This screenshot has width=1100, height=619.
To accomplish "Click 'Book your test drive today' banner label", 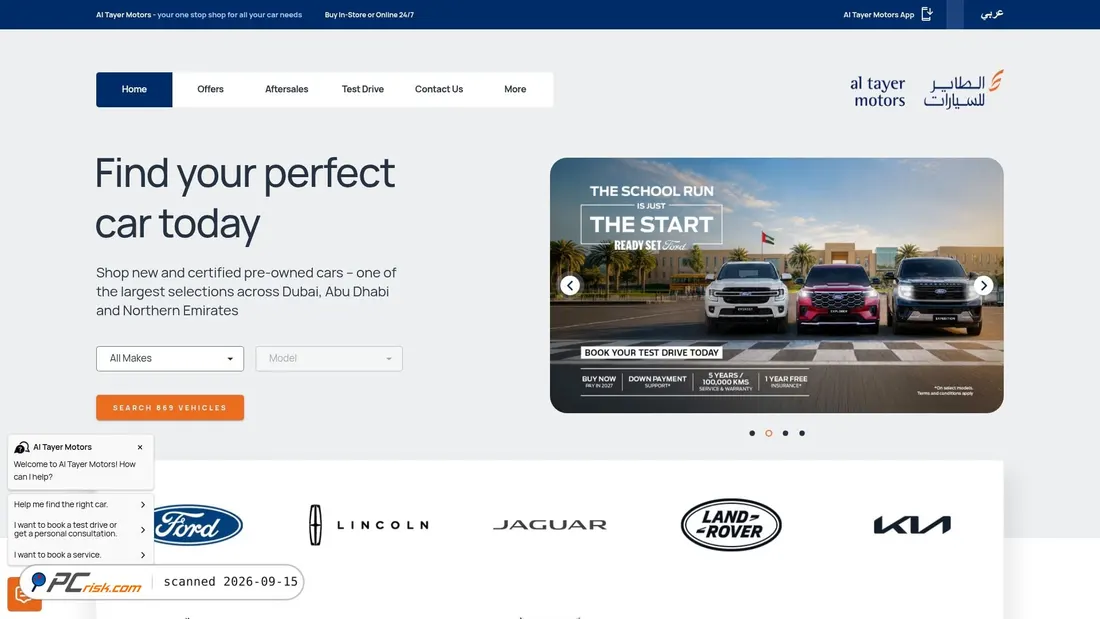I will pyautogui.click(x=652, y=352).
